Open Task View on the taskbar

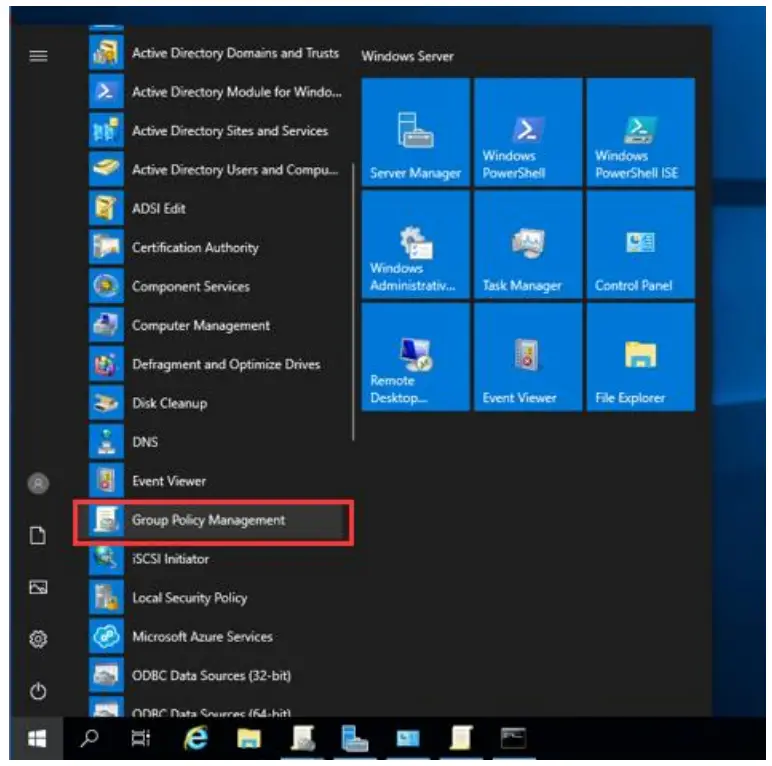[141, 738]
